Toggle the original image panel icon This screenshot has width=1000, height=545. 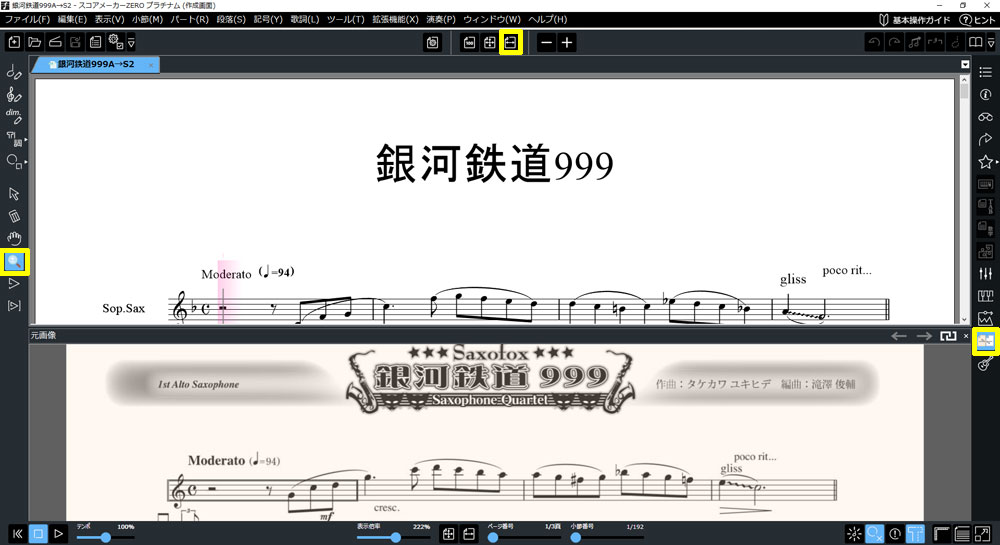[x=985, y=341]
